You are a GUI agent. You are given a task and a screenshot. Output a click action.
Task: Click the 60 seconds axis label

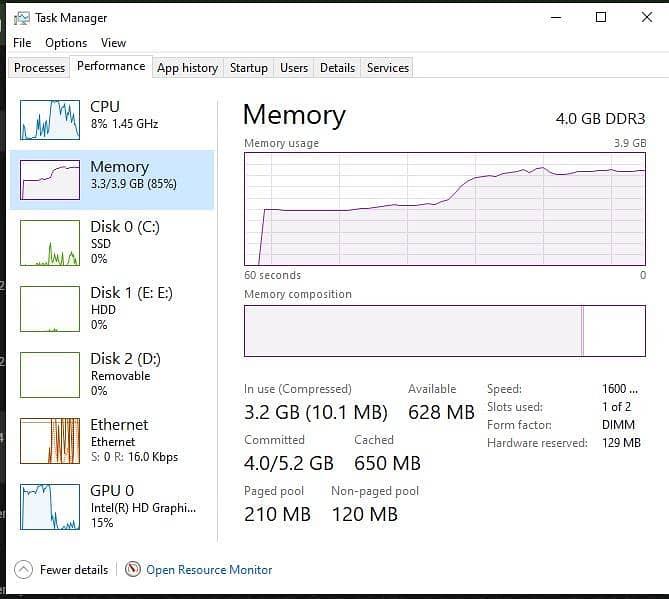pos(272,275)
